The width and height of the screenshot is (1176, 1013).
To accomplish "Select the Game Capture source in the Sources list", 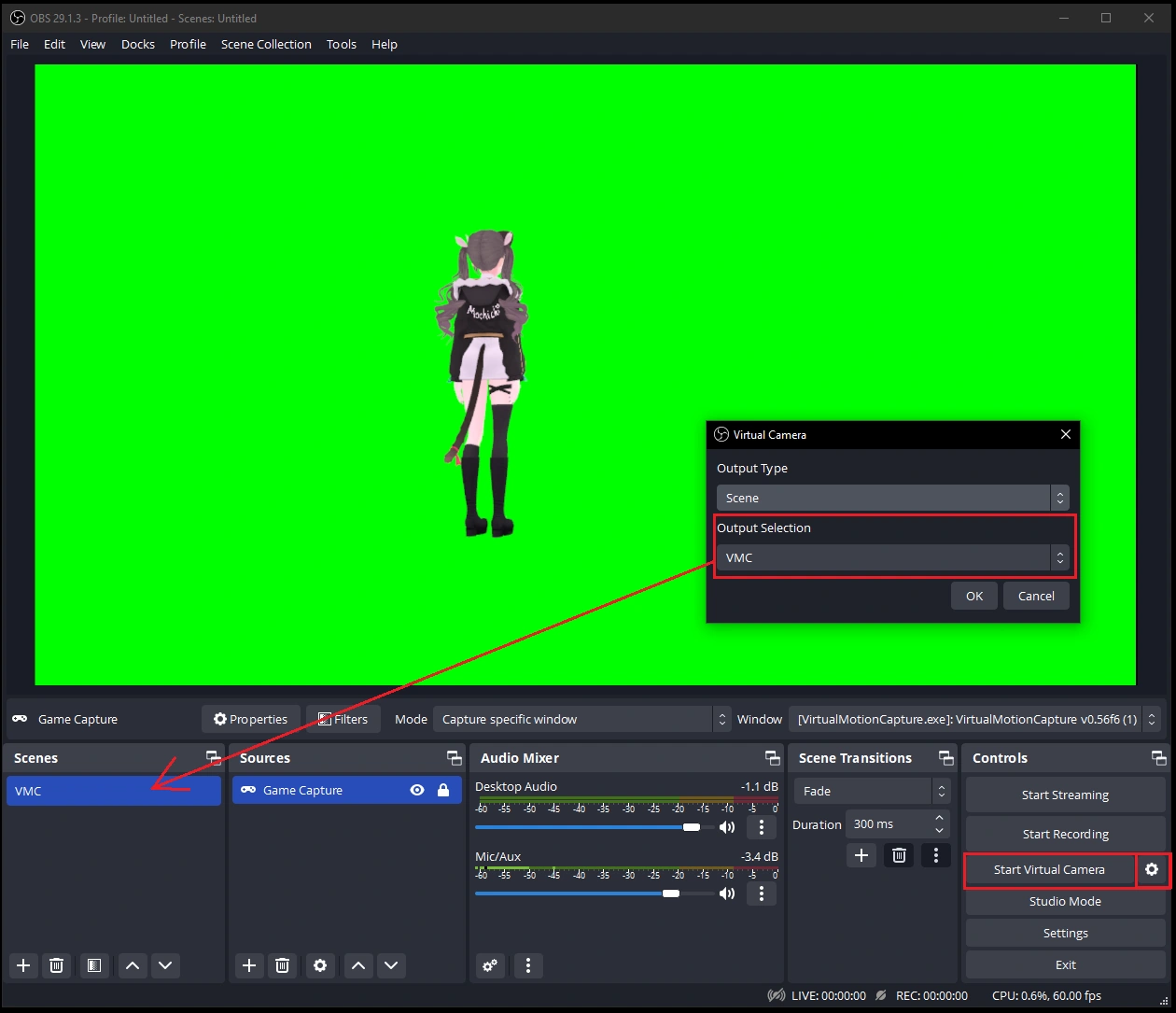I will [346, 790].
